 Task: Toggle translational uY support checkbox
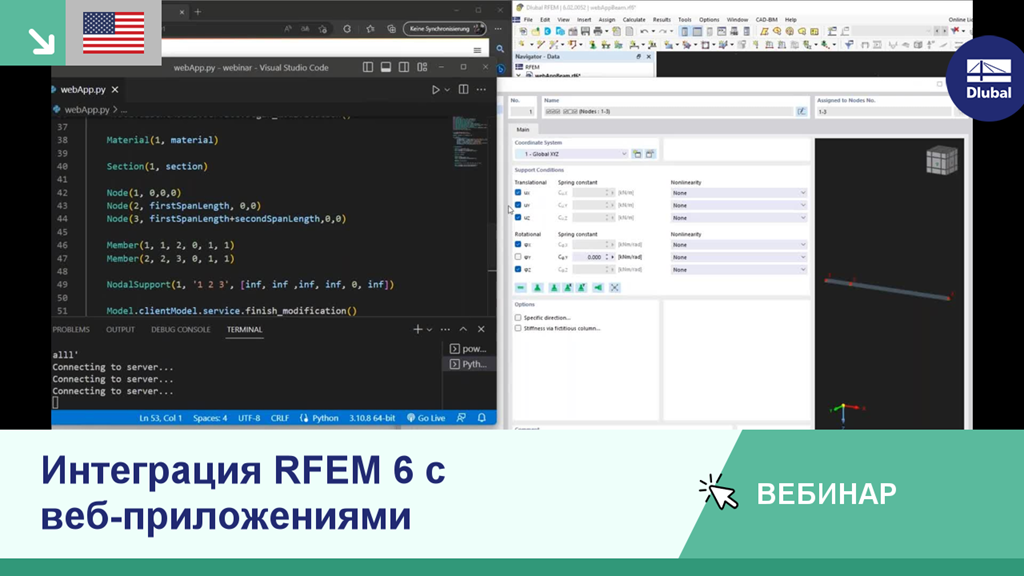[518, 205]
